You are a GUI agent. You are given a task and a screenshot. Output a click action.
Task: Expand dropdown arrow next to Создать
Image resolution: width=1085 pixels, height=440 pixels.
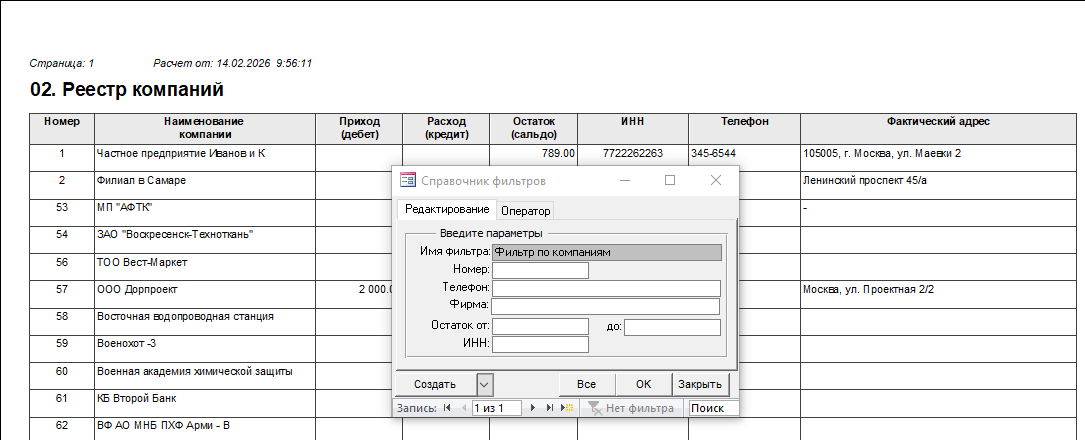coord(484,384)
